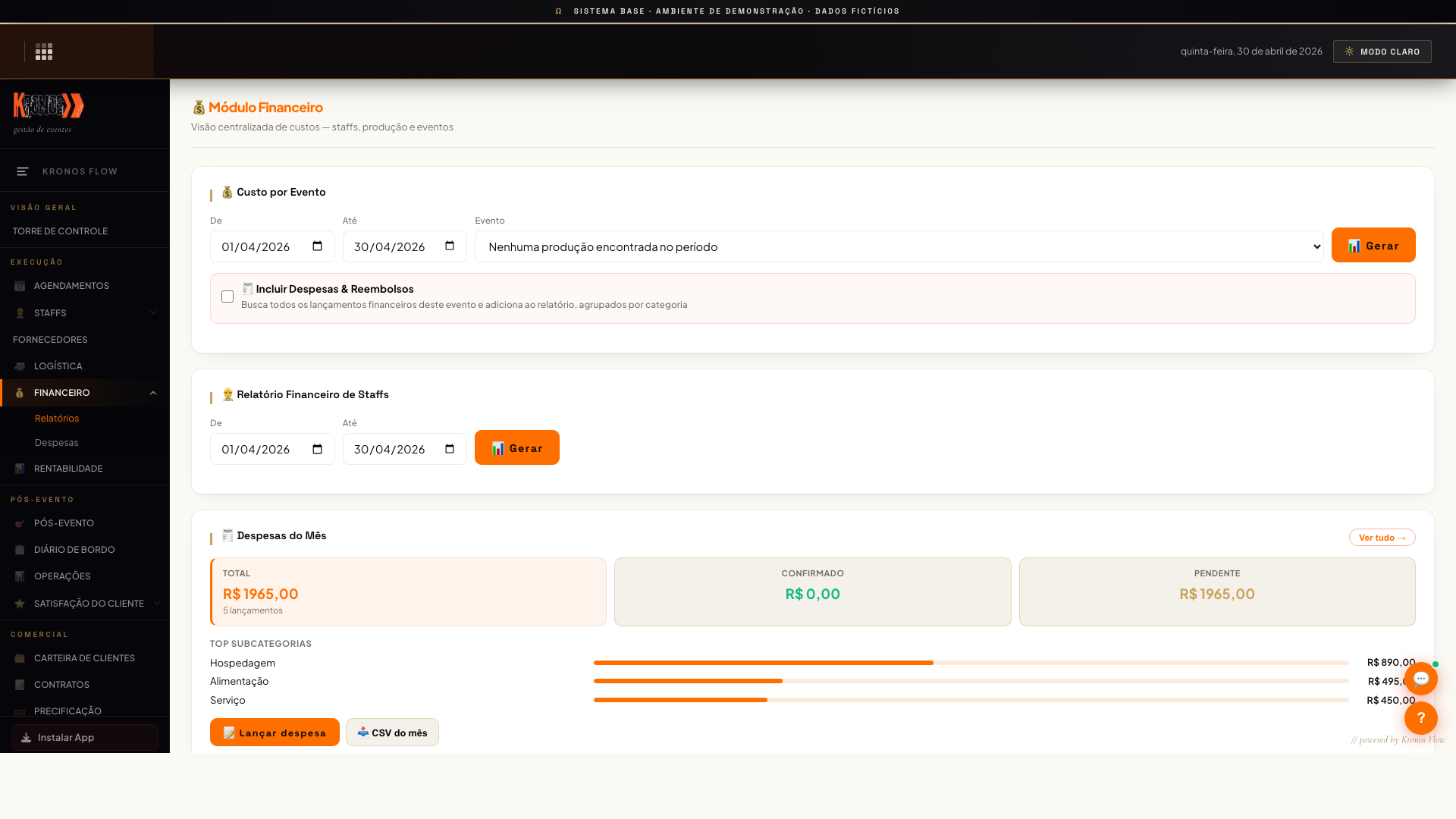Click Lançar despesa button
1456x819 pixels.
275,733
